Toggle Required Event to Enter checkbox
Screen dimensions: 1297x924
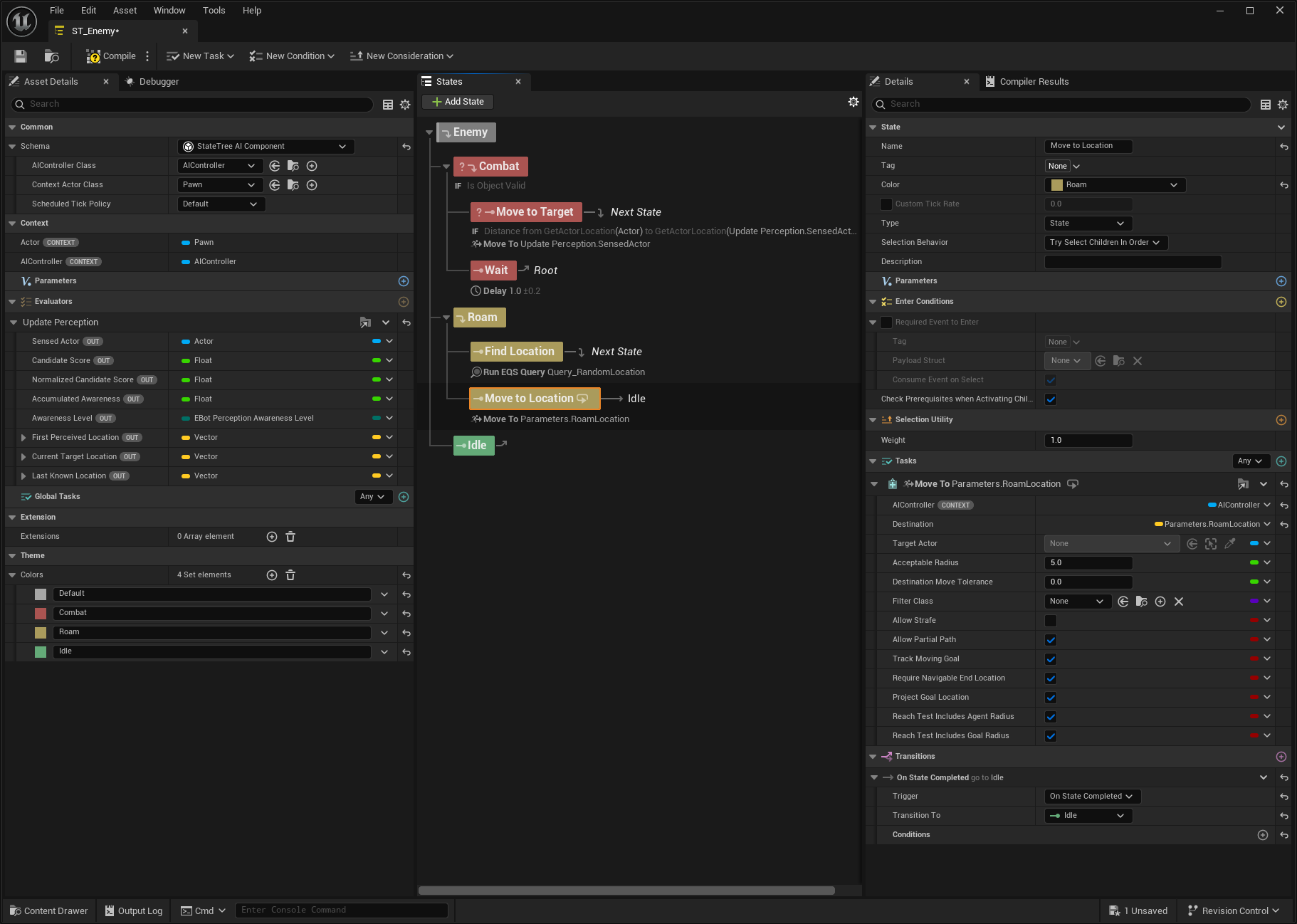886,322
